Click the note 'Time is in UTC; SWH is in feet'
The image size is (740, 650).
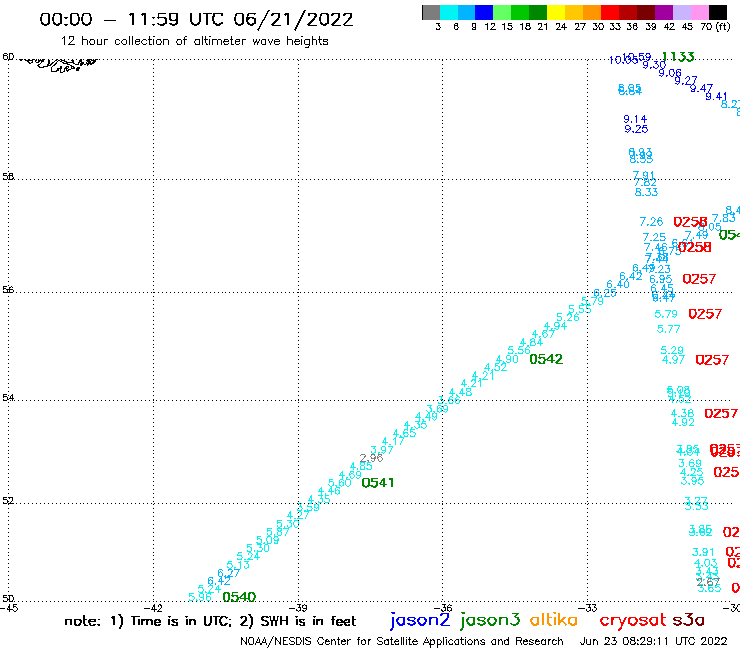tap(210, 621)
